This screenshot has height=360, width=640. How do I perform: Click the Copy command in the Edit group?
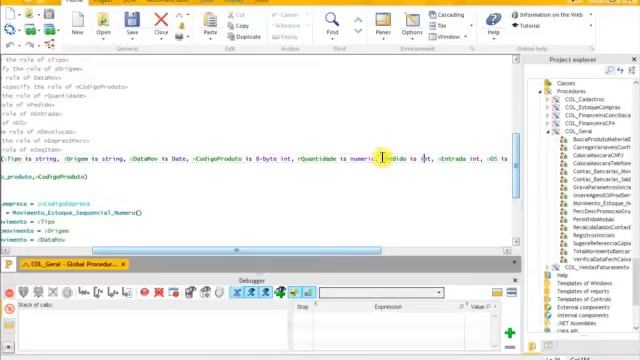pos(239,26)
